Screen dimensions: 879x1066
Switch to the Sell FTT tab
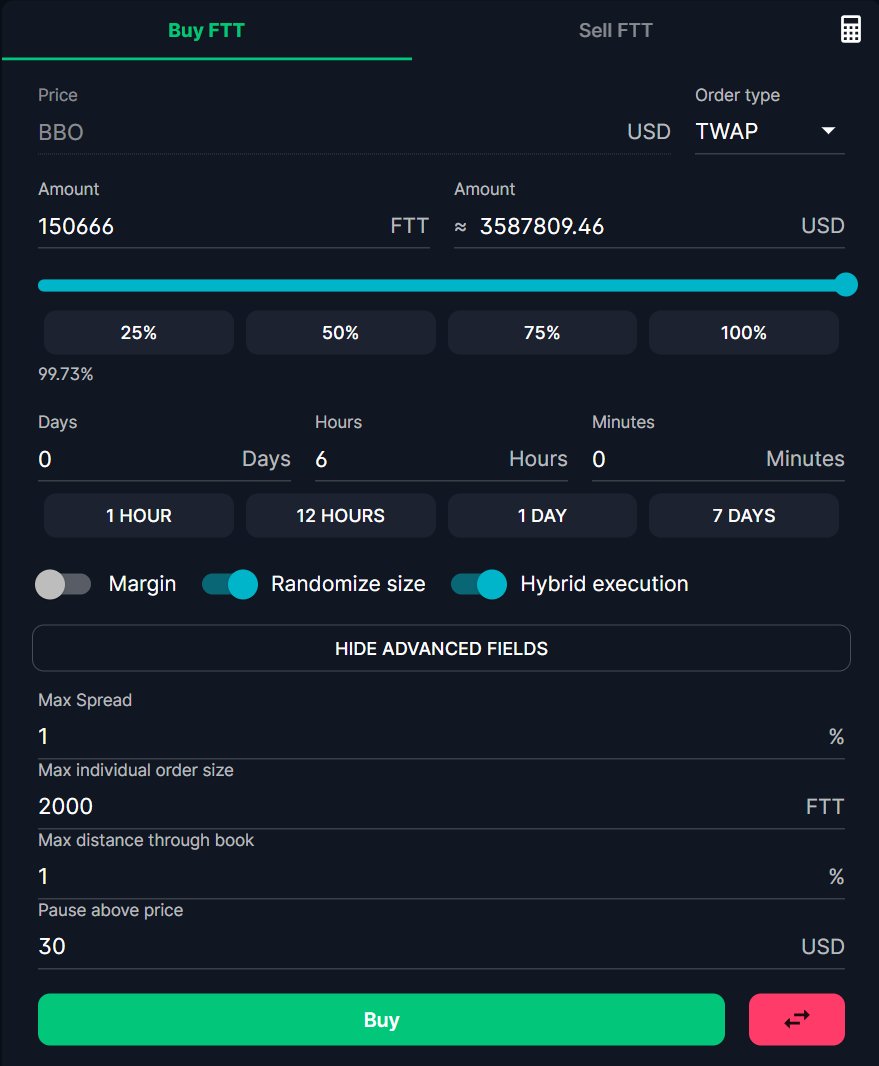click(x=615, y=30)
